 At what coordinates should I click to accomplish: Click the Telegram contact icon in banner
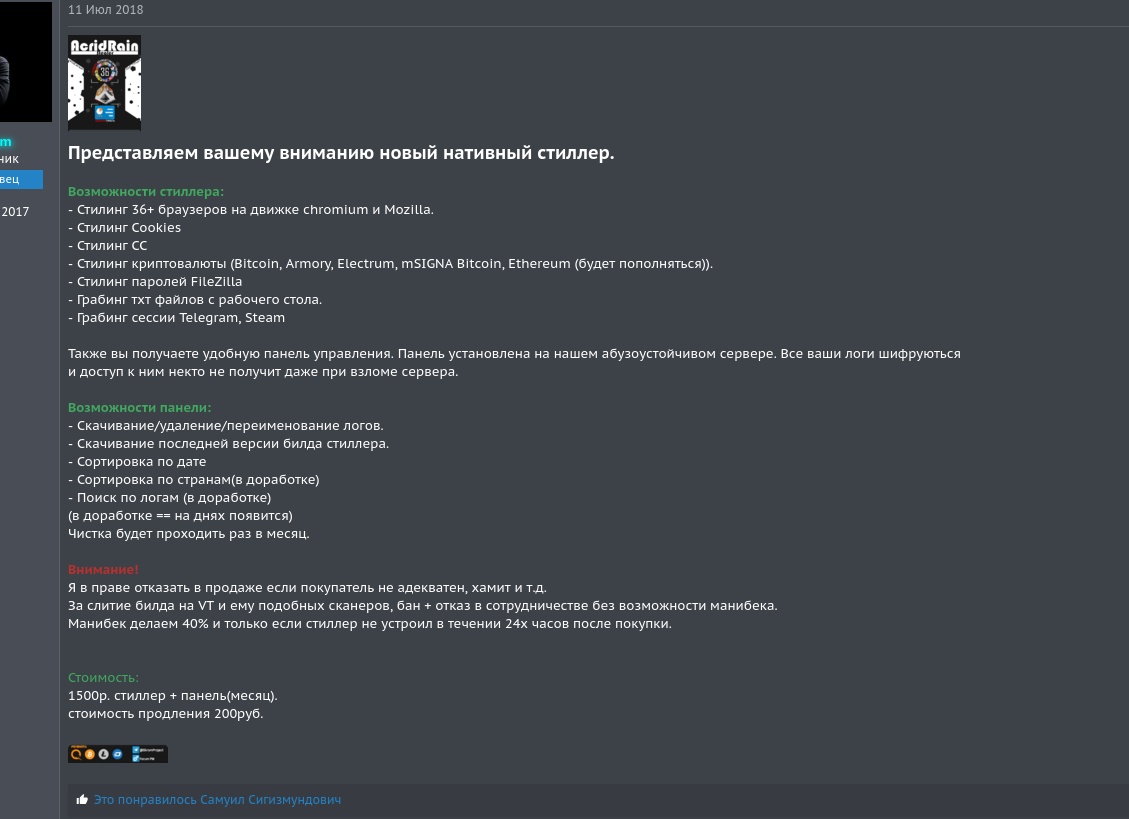(135, 750)
